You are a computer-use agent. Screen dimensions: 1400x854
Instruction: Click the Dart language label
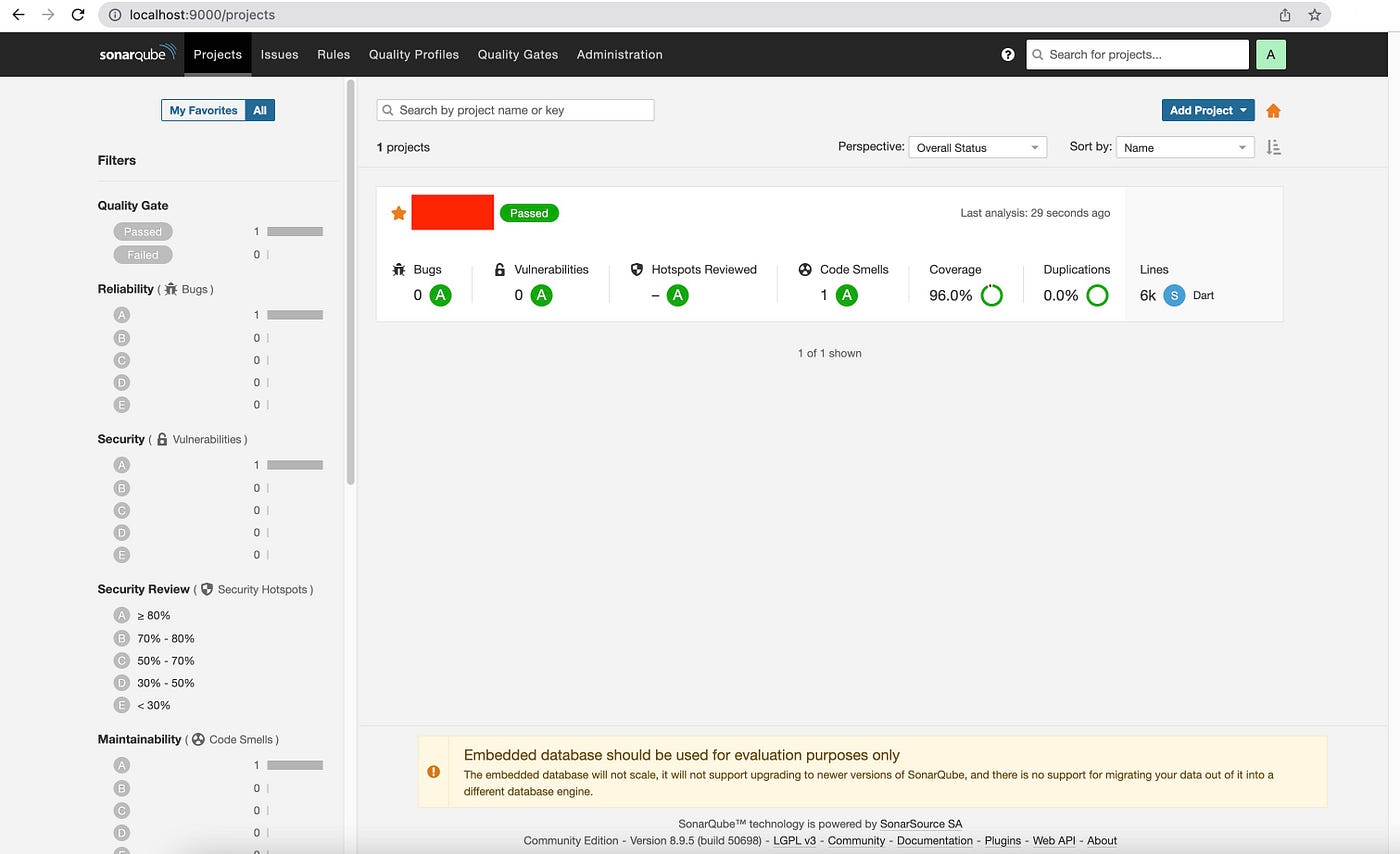pos(1203,295)
